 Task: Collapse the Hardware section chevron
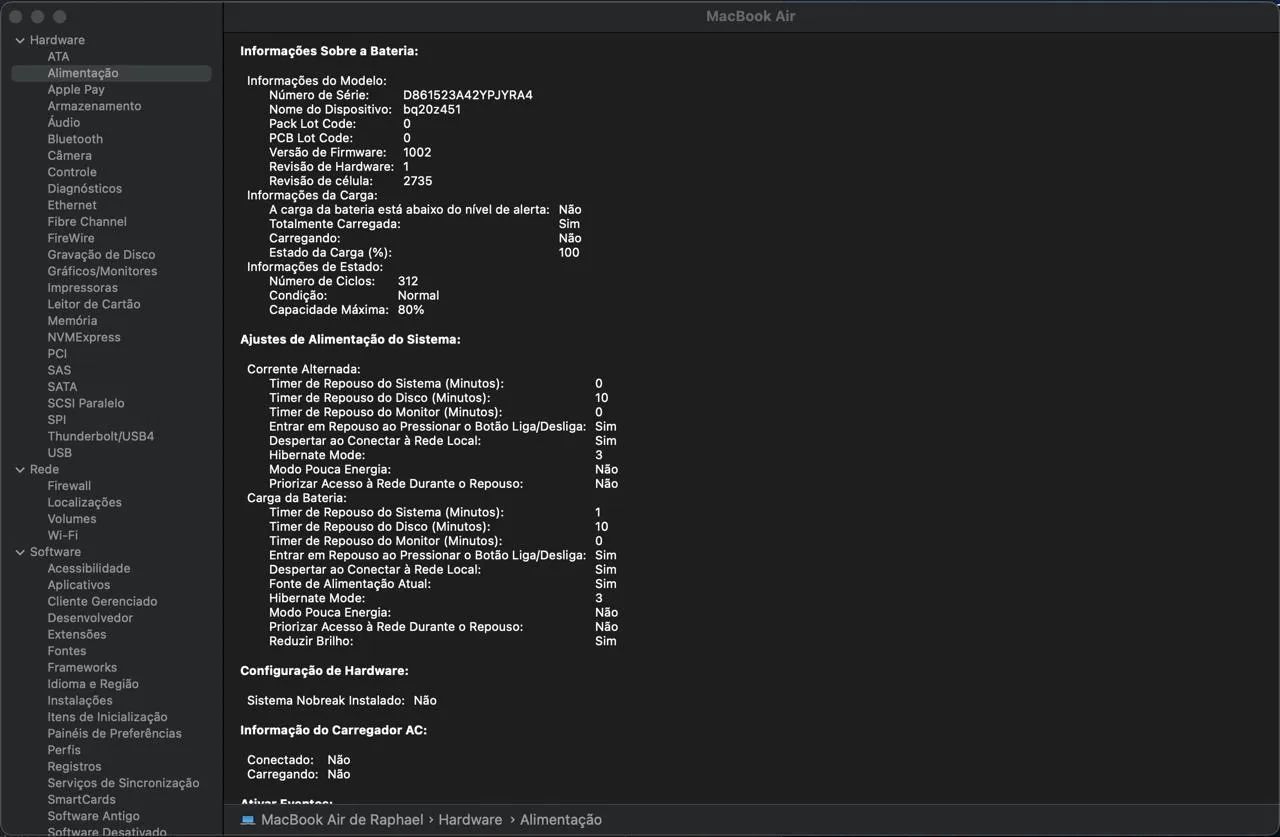(x=20, y=40)
